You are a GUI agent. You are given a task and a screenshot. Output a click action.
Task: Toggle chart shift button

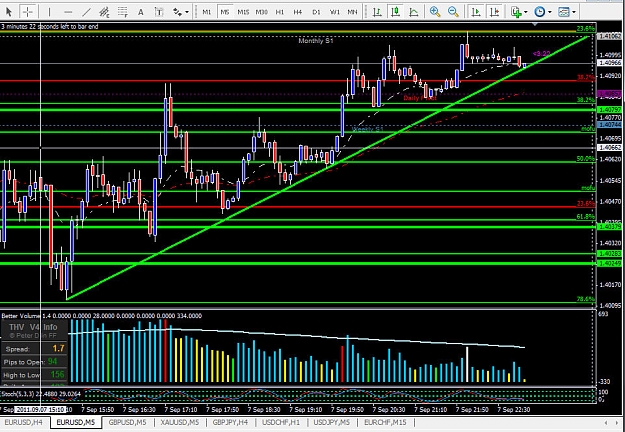(x=494, y=12)
